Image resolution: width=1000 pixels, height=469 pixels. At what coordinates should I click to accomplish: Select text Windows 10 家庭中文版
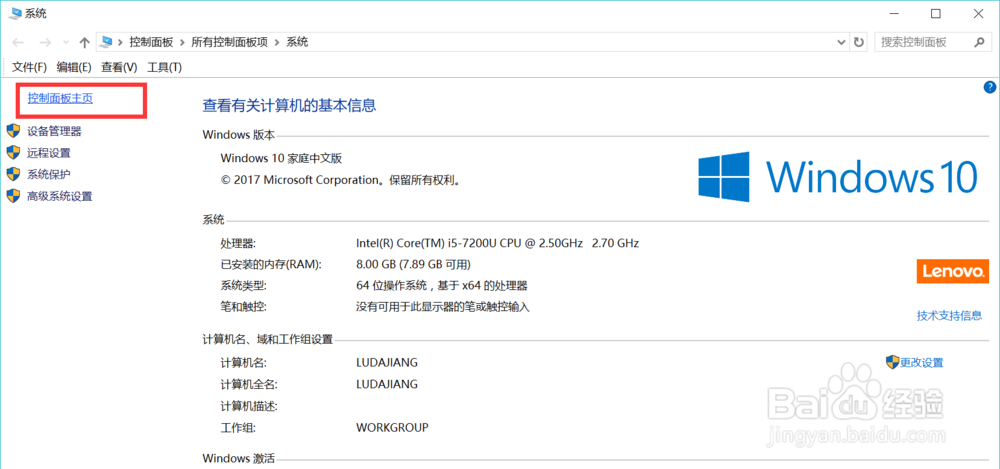click(283, 158)
